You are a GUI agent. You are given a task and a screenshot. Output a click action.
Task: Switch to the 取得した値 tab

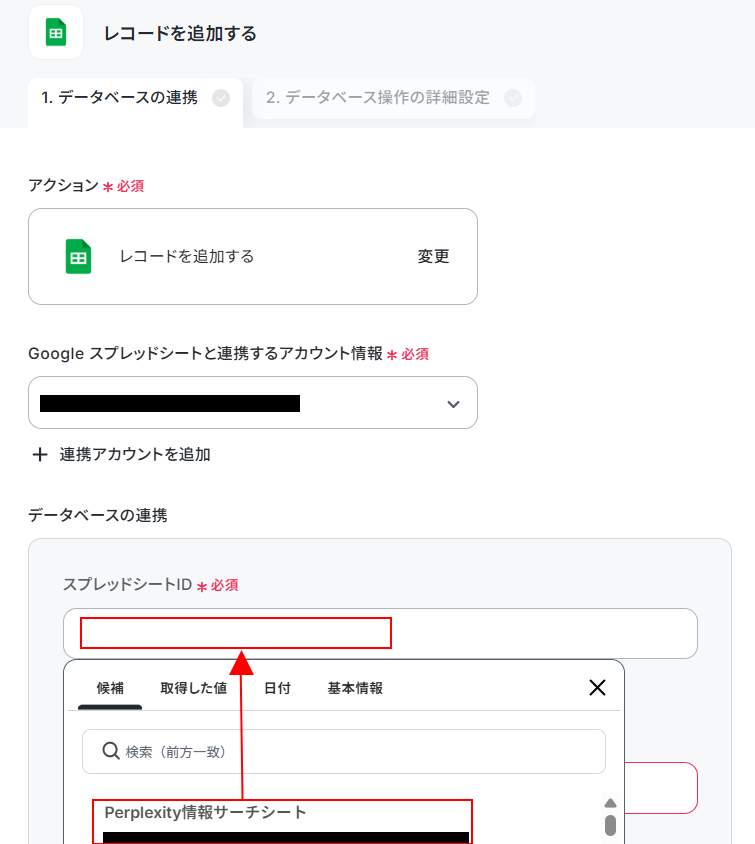coord(194,688)
